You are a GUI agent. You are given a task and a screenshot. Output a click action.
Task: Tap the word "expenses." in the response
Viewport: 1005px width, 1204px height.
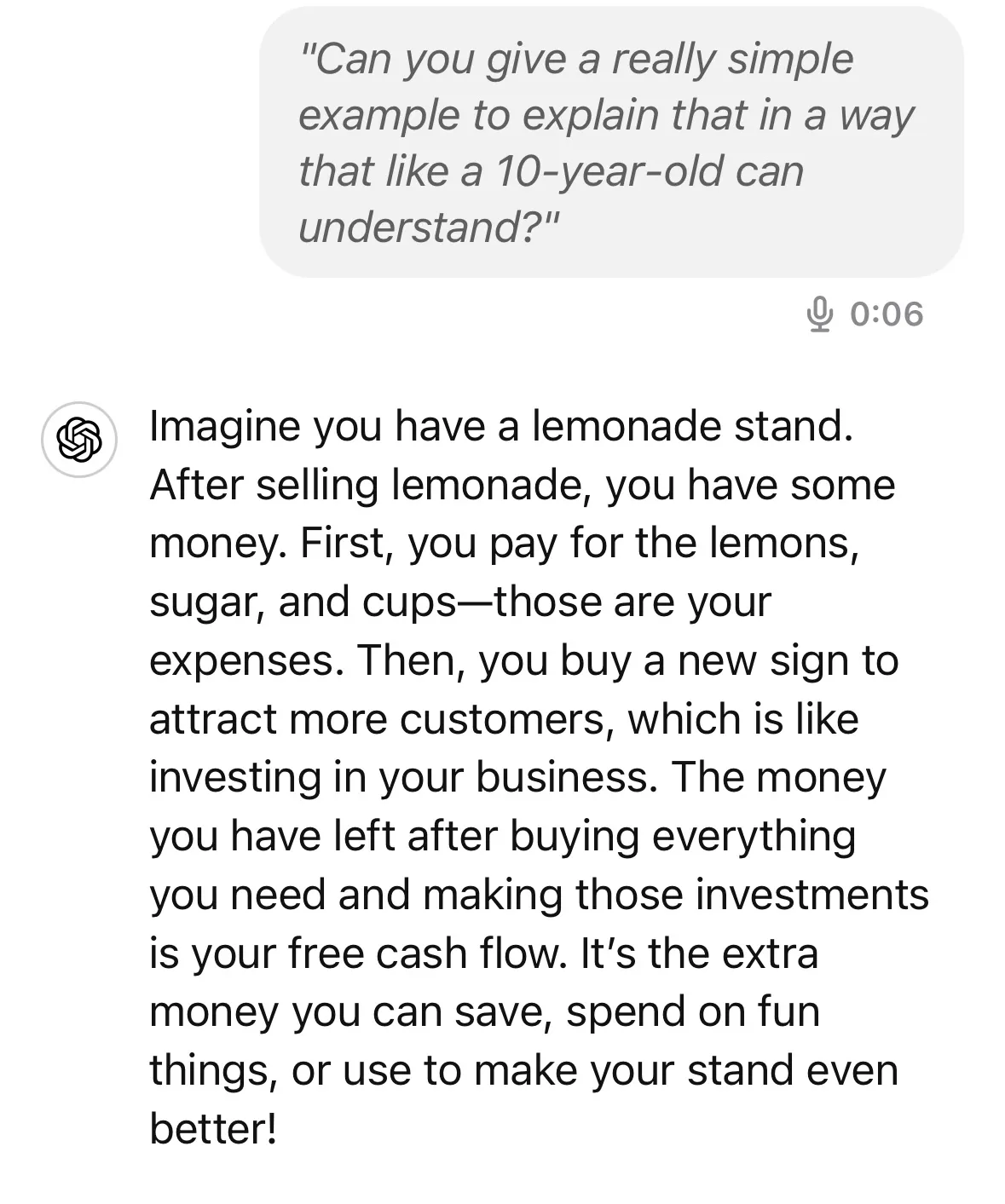(246, 662)
